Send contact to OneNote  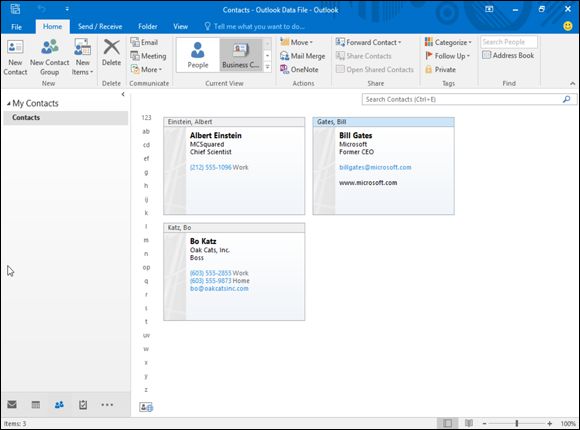[299, 69]
